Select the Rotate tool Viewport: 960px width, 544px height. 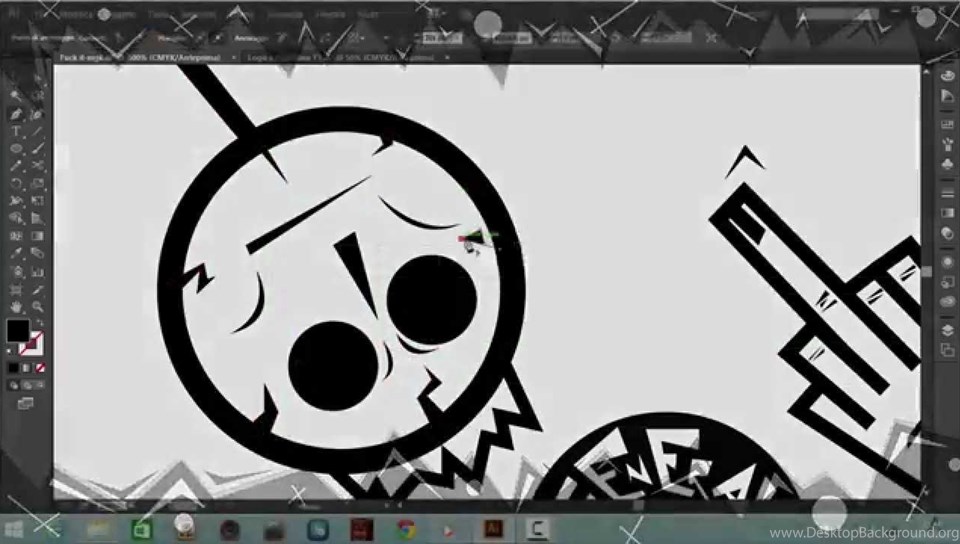(x=16, y=183)
